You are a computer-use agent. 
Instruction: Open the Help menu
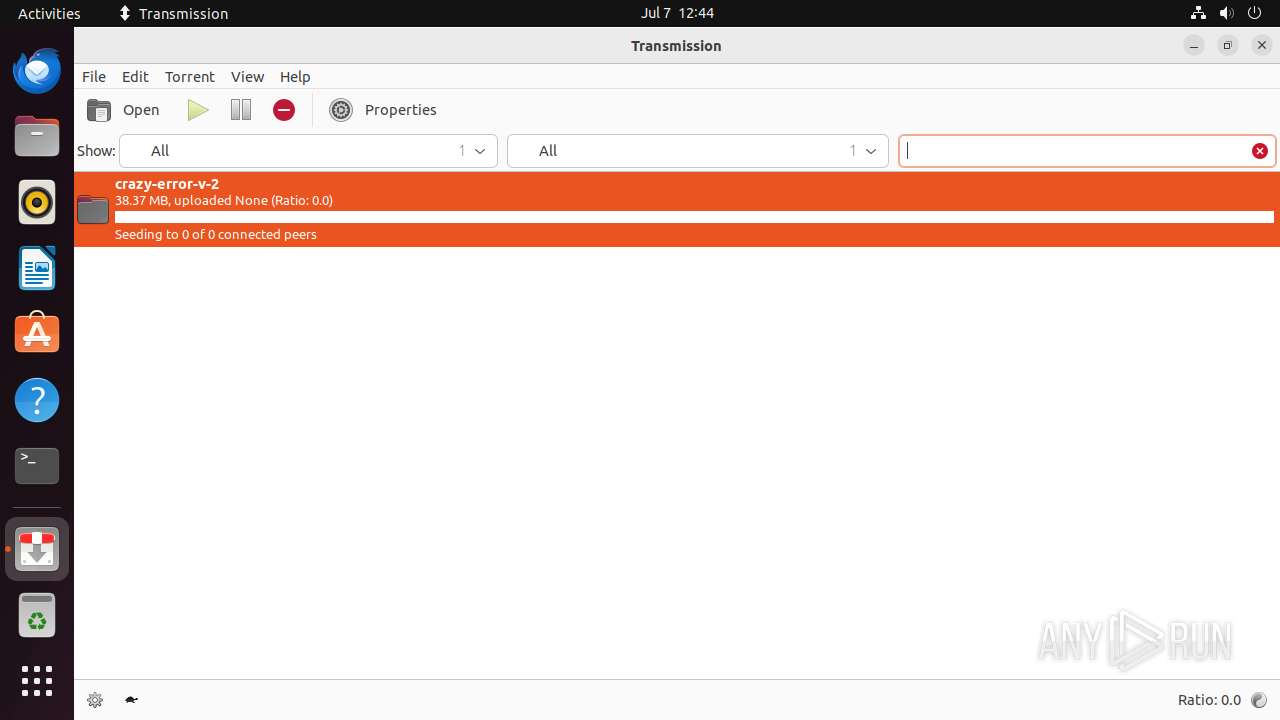click(295, 77)
